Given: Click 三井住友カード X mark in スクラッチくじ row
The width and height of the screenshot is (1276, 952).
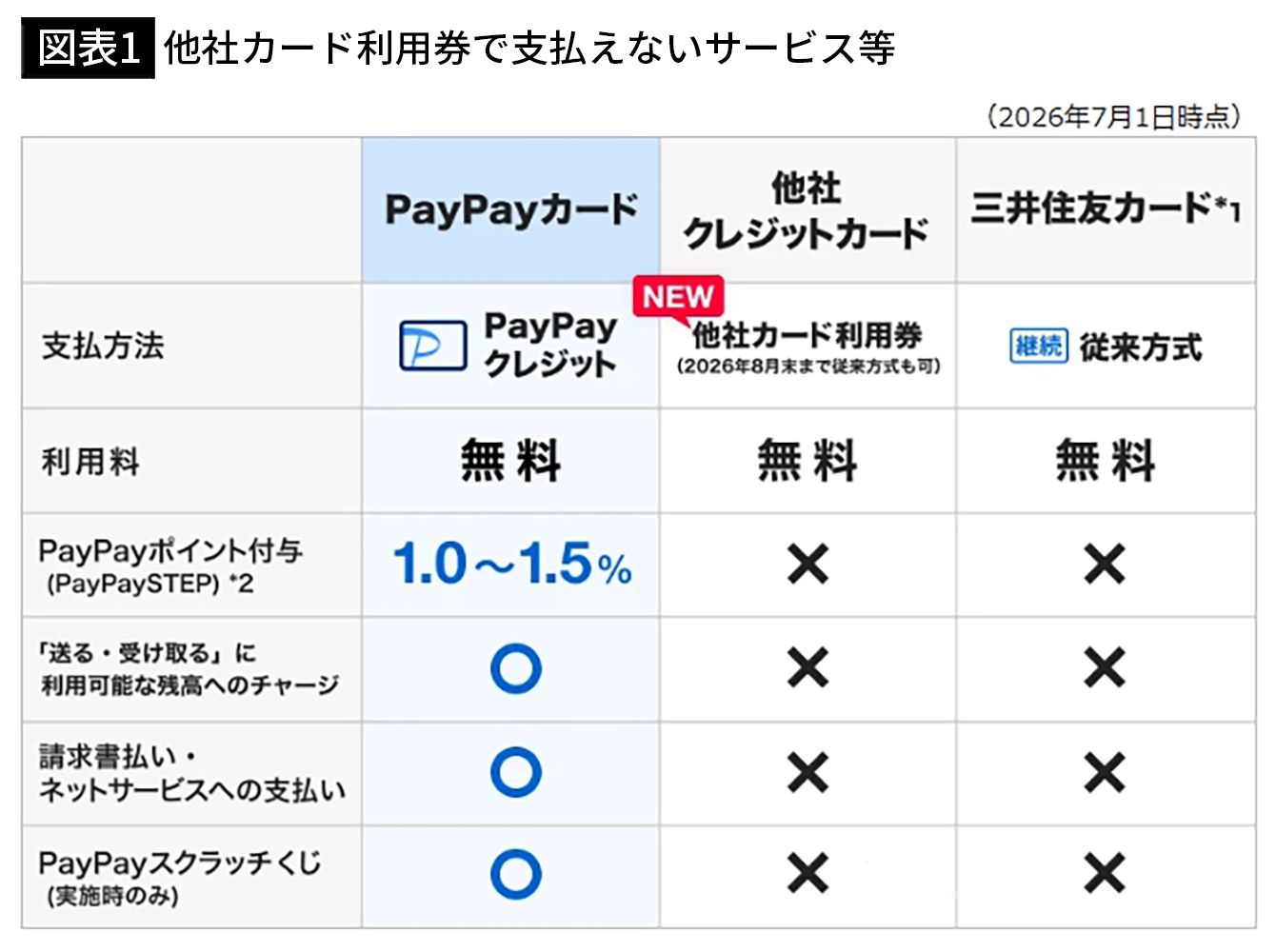Looking at the screenshot, I should click(1105, 873).
